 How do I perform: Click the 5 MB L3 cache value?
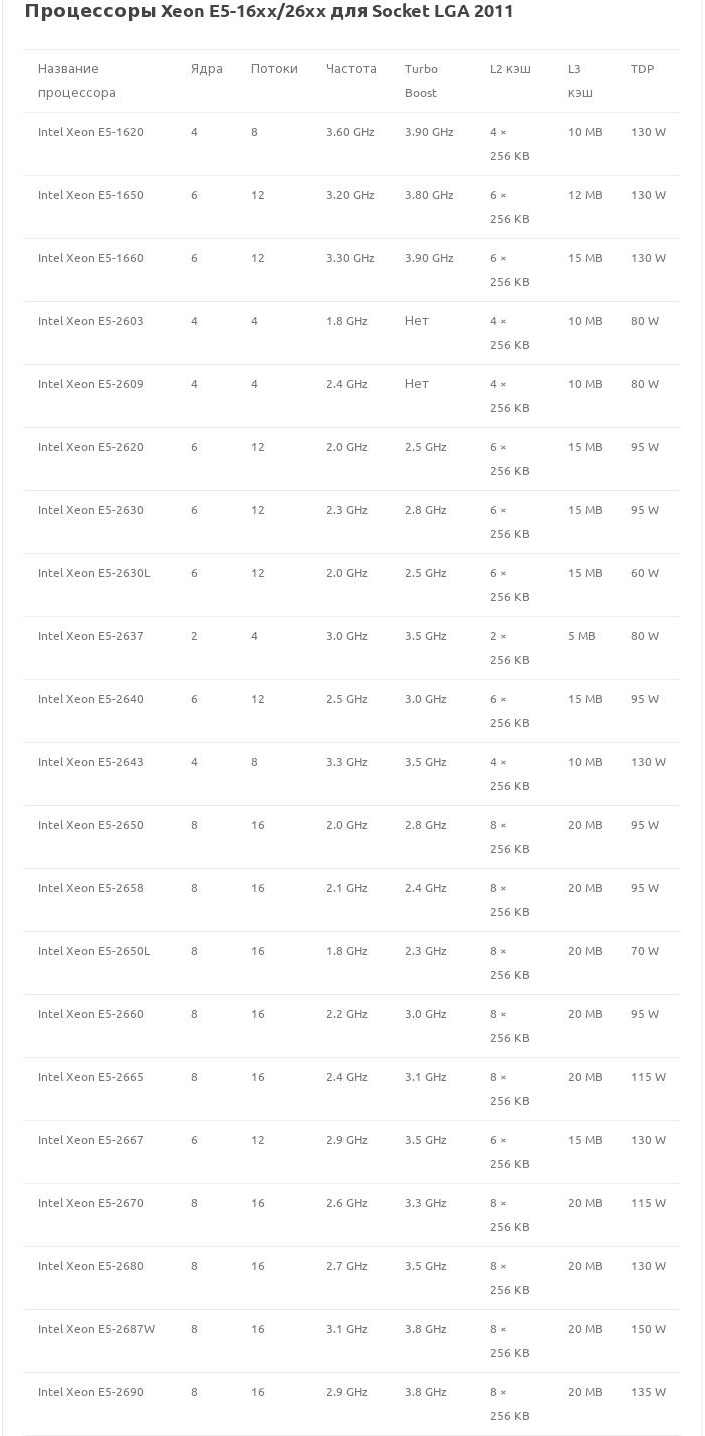tap(581, 636)
